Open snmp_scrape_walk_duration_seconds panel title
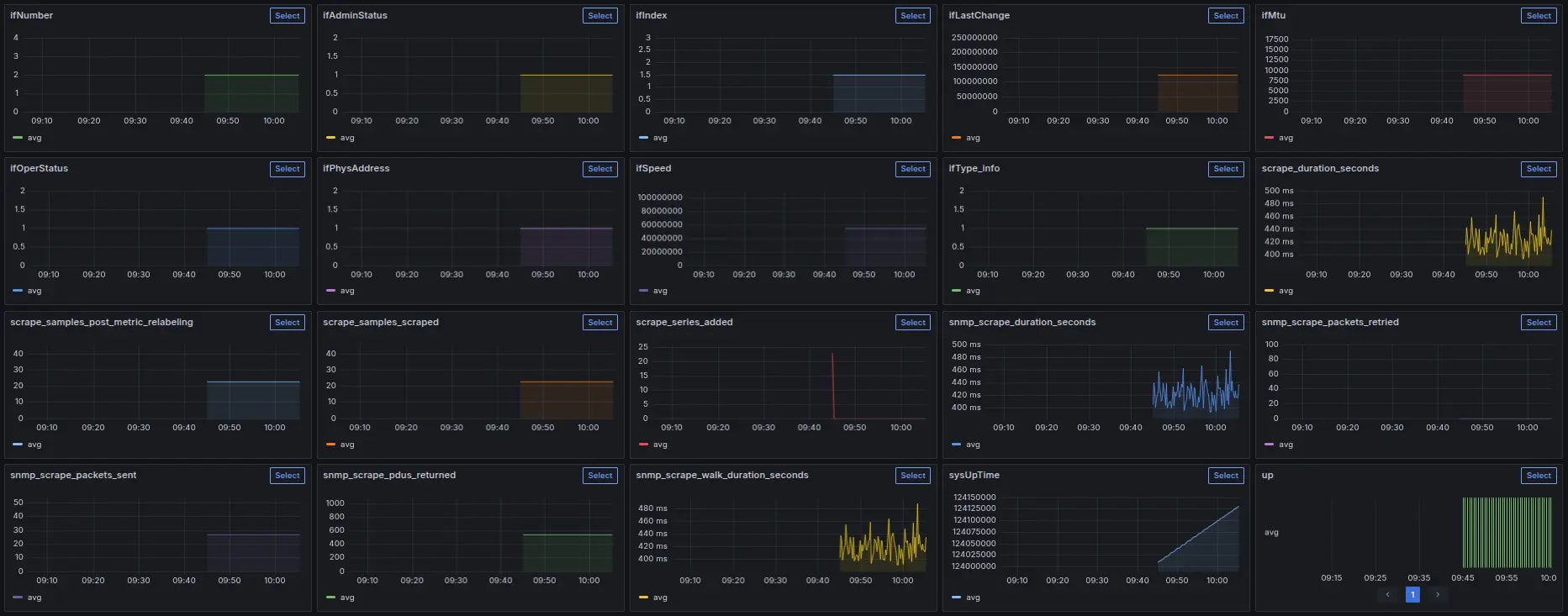The image size is (1568, 616). pos(722,476)
